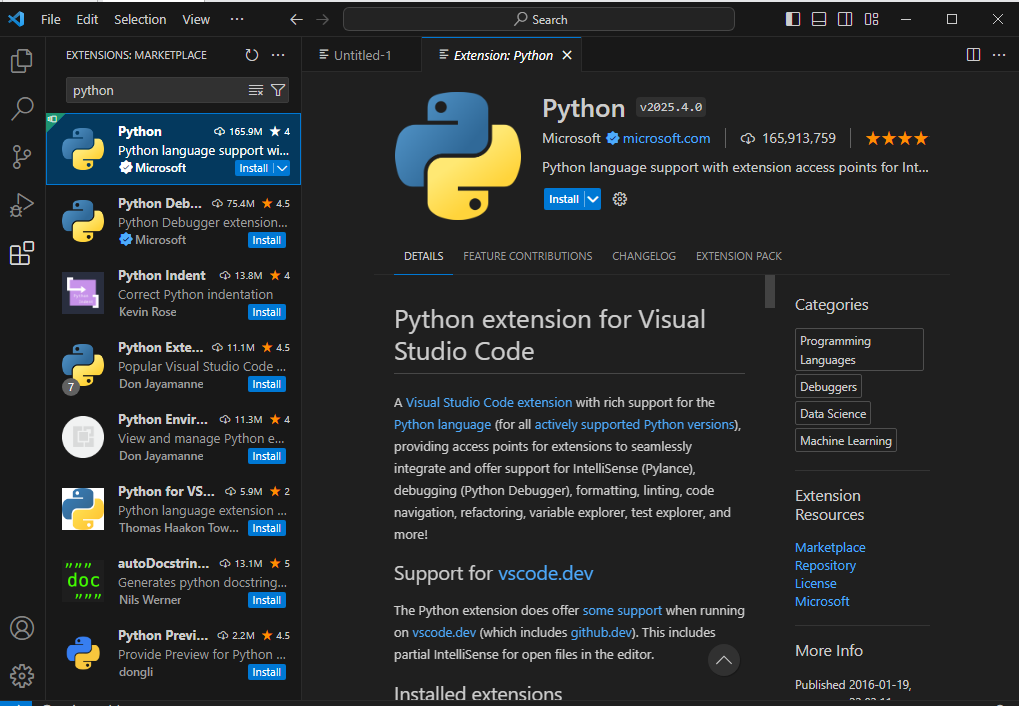The image size is (1019, 706).
Task: Switch to the Changelog tab
Action: click(x=644, y=256)
